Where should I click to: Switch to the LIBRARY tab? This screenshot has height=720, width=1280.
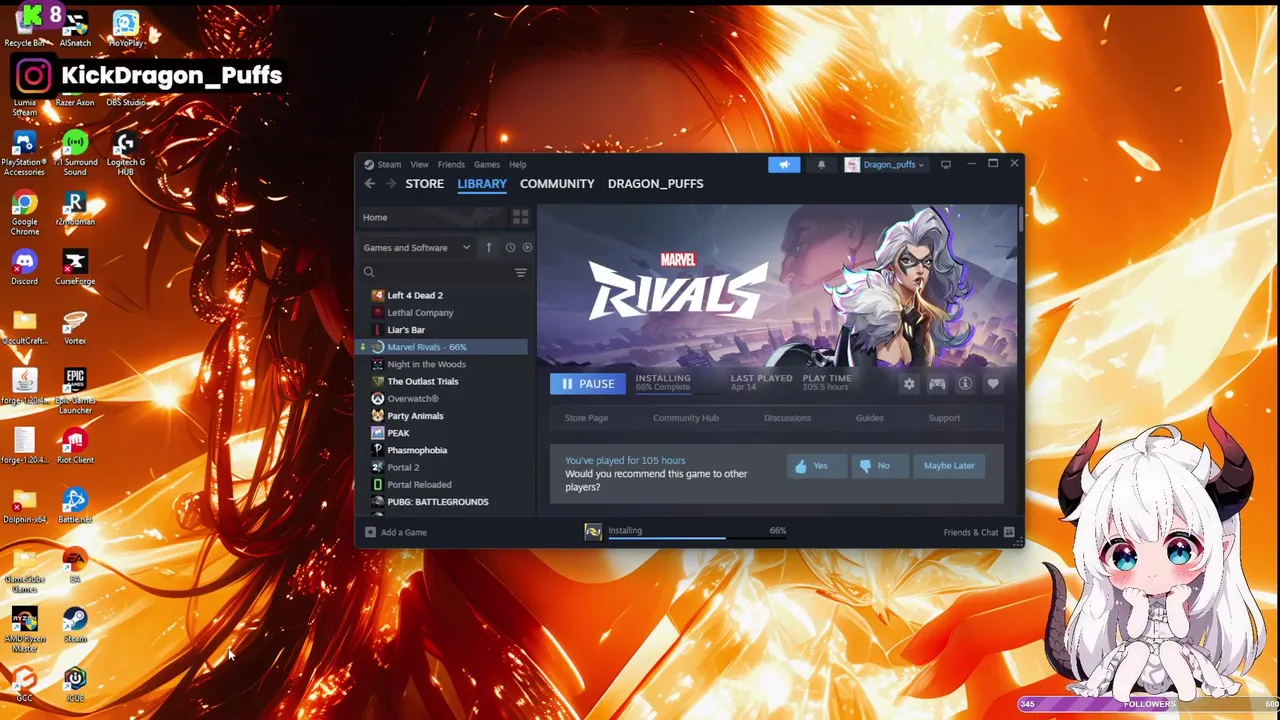482,184
